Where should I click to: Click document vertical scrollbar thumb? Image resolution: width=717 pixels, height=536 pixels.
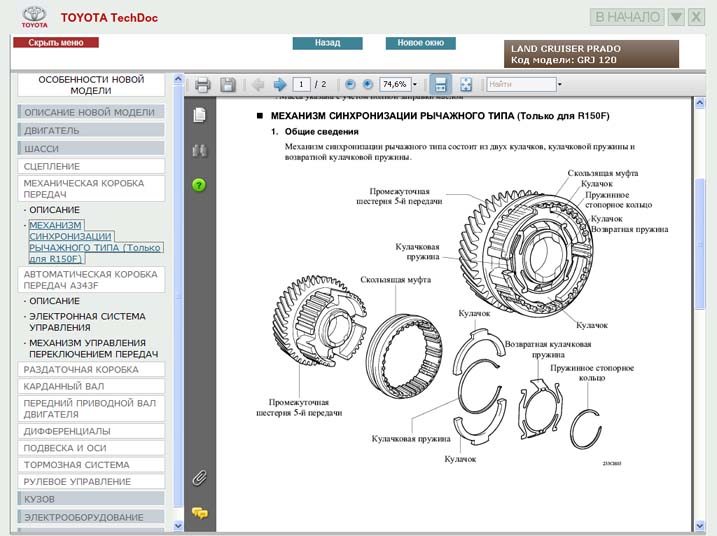point(700,244)
